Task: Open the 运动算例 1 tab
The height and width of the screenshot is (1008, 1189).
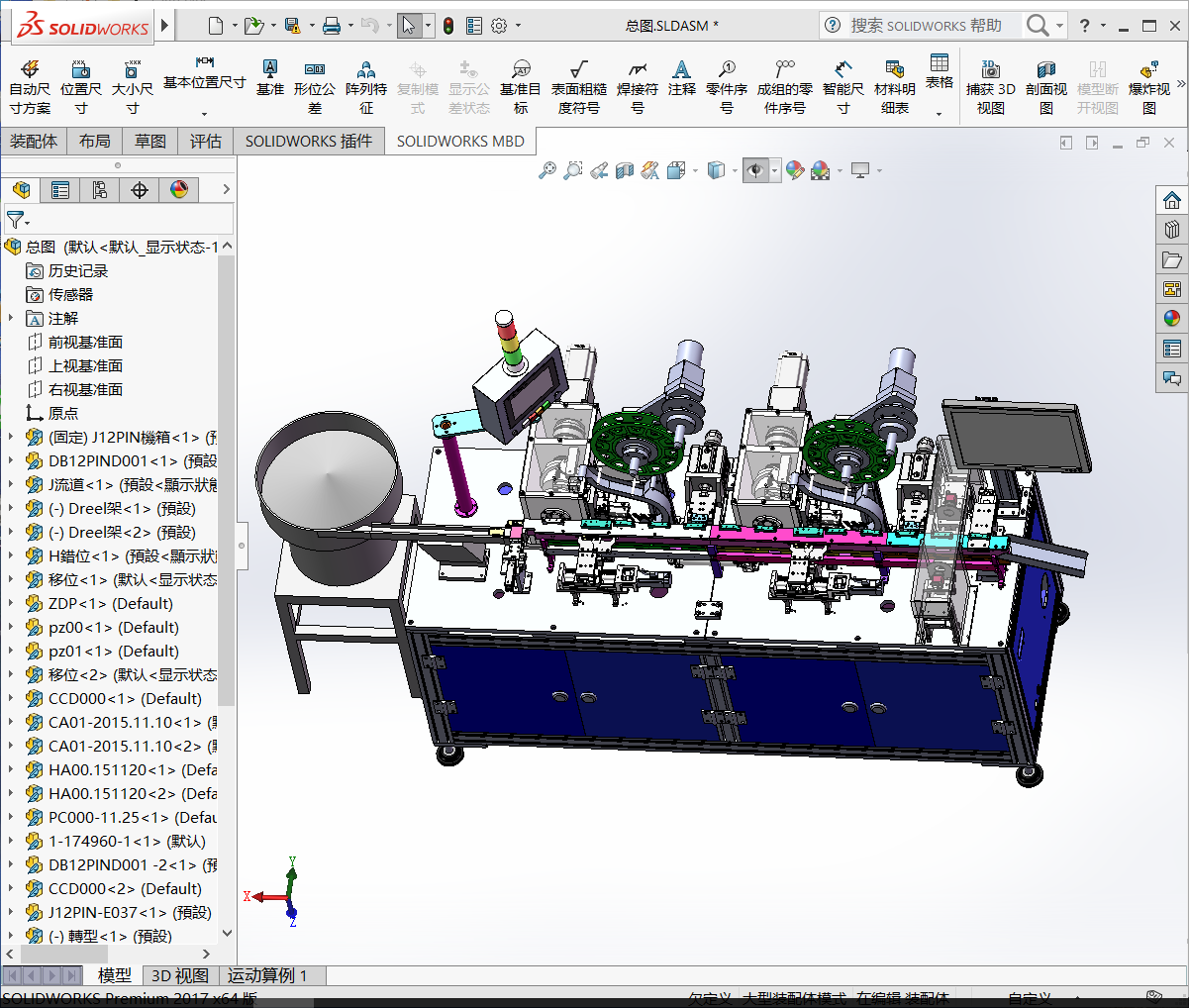Action: 267,975
